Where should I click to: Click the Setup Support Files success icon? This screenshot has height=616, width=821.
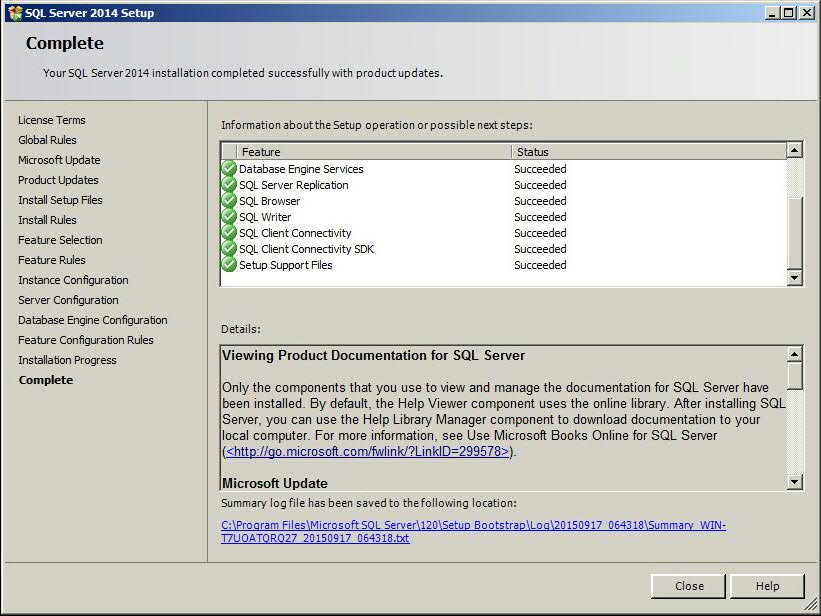pos(227,265)
